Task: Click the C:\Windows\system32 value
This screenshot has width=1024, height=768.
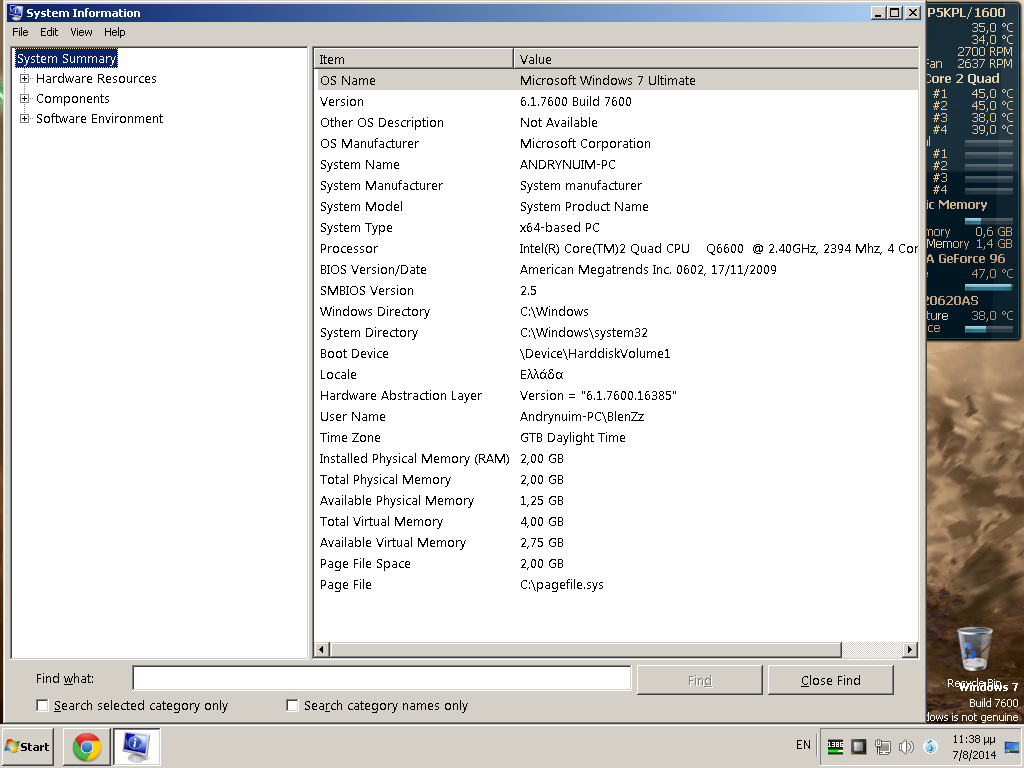Action: coord(584,332)
